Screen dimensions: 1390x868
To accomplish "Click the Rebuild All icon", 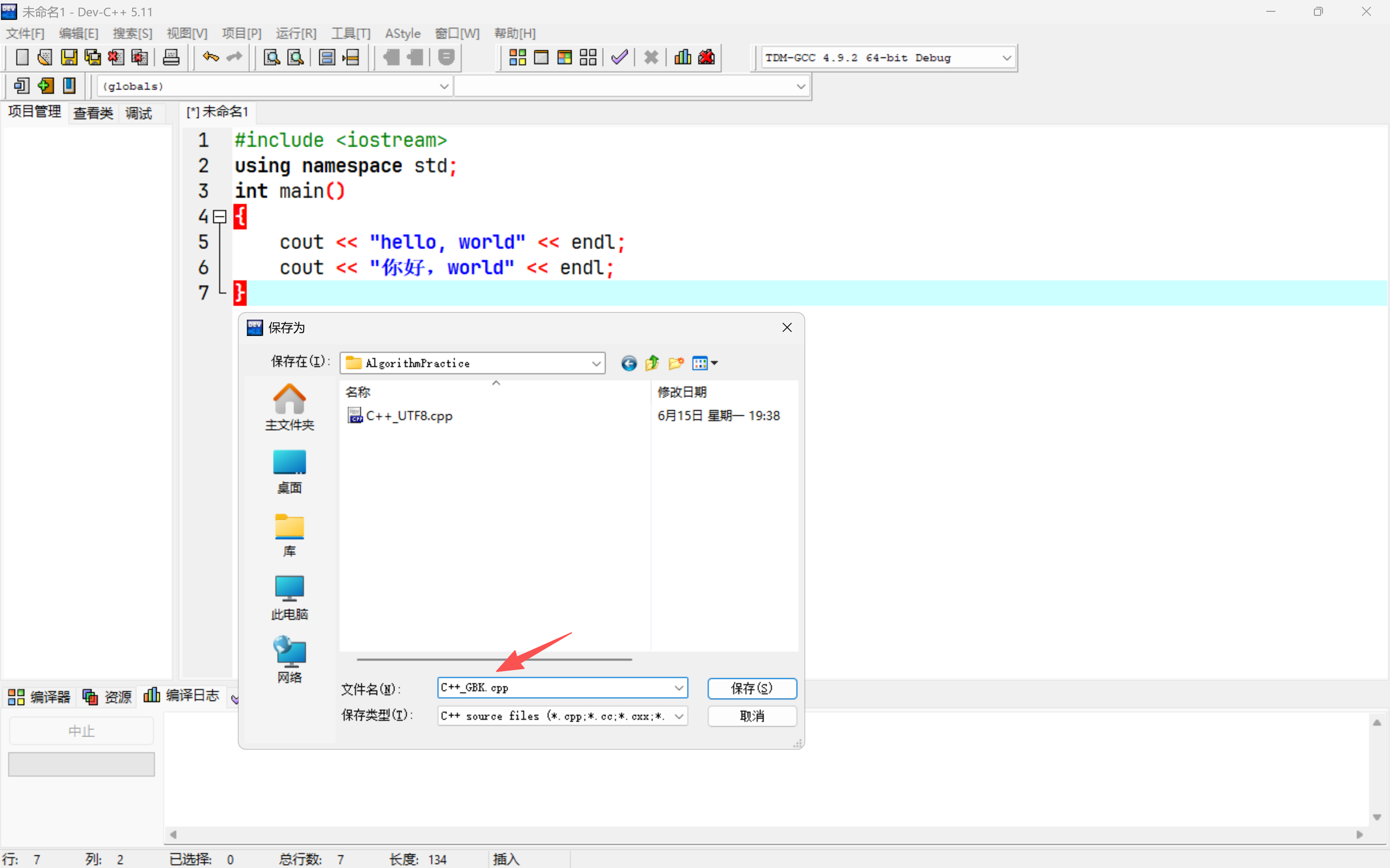I will [588, 58].
